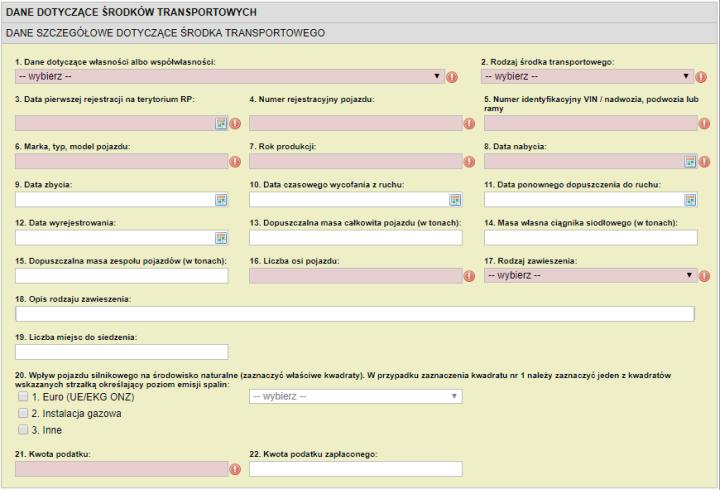Tick the Instalacja gazowa checkbox
720x490 pixels.
(23, 413)
